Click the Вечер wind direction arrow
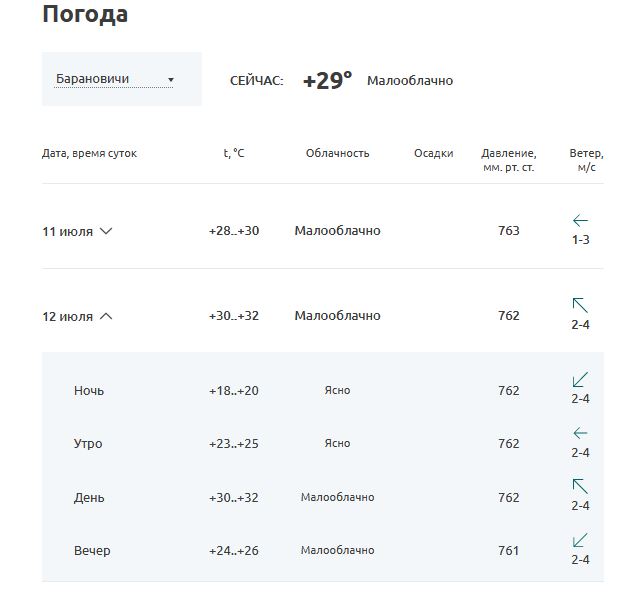Image resolution: width=622 pixels, height=592 pixels. (580, 540)
